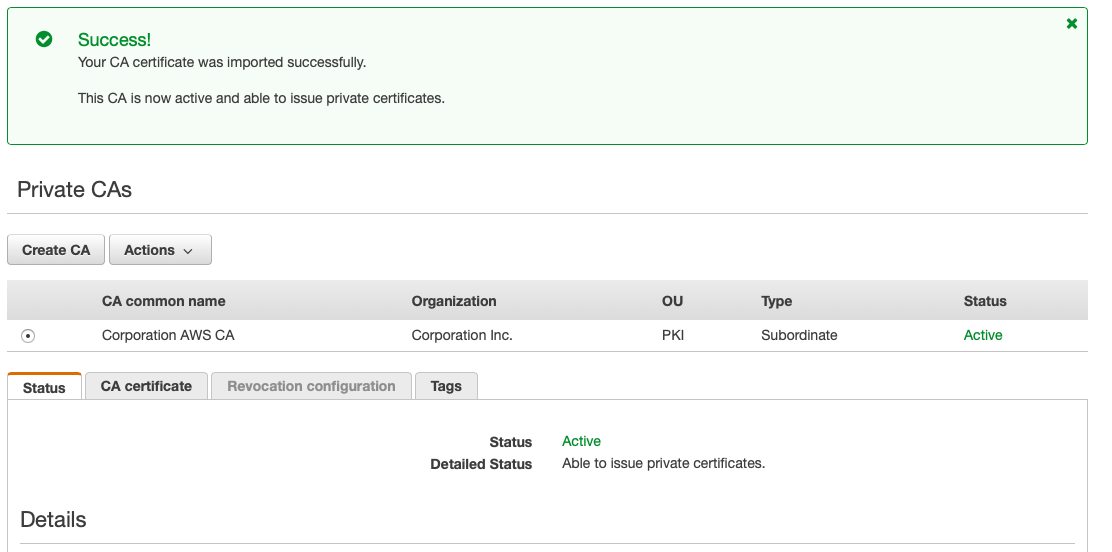Open the Revocation configuration tab
Image resolution: width=1112 pixels, height=552 pixels.
(311, 386)
